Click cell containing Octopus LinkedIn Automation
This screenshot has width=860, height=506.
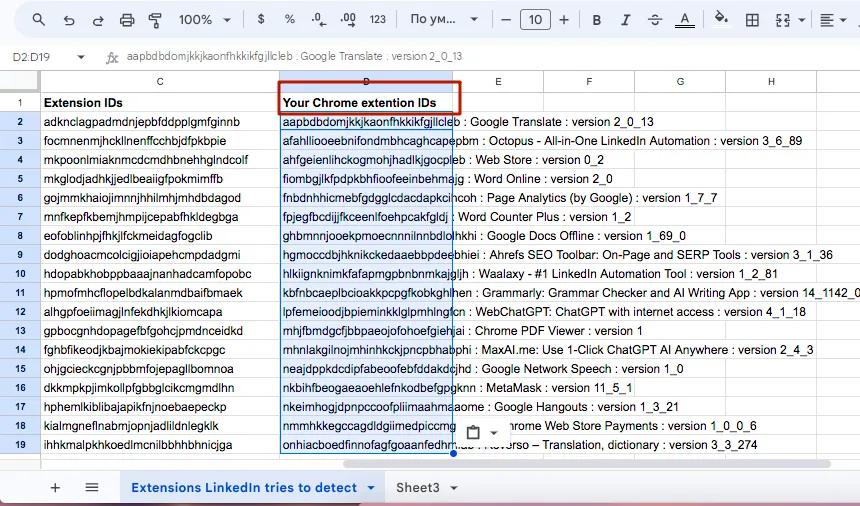(366, 141)
